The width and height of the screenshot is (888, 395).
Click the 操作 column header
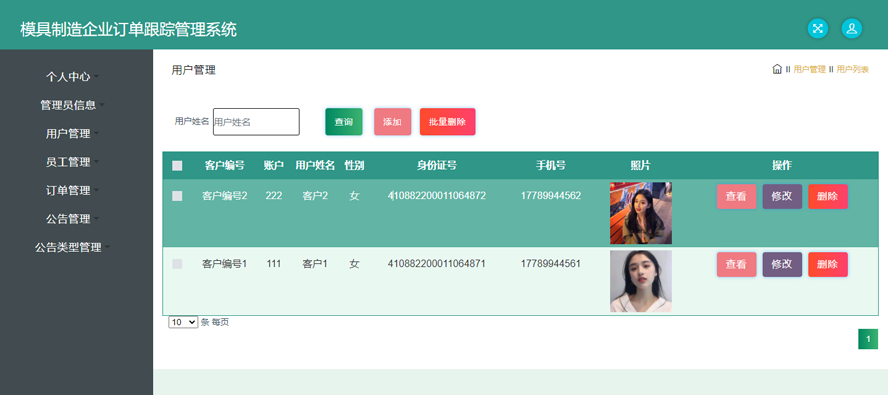(782, 165)
